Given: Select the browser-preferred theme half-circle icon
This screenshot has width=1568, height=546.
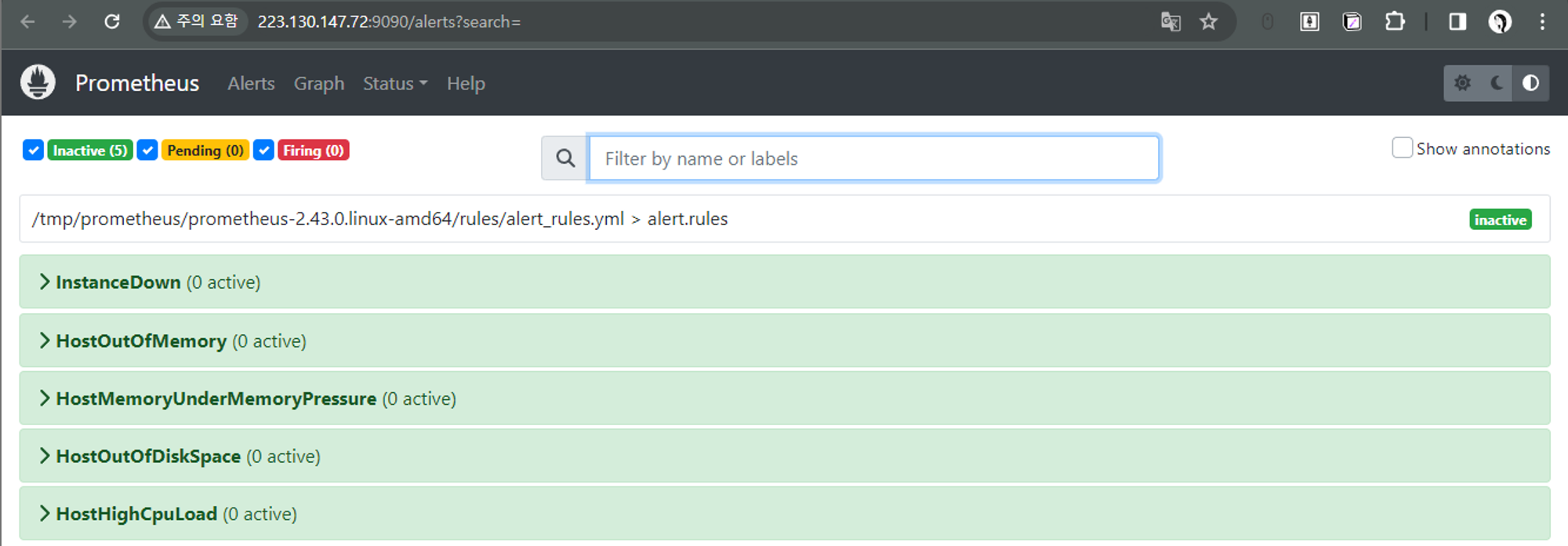Looking at the screenshot, I should [x=1531, y=83].
